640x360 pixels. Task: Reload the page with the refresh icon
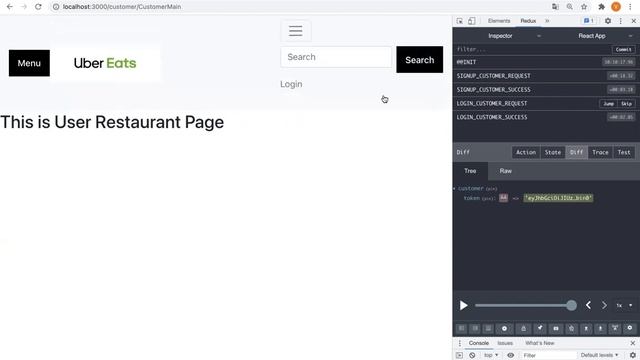pos(38,7)
